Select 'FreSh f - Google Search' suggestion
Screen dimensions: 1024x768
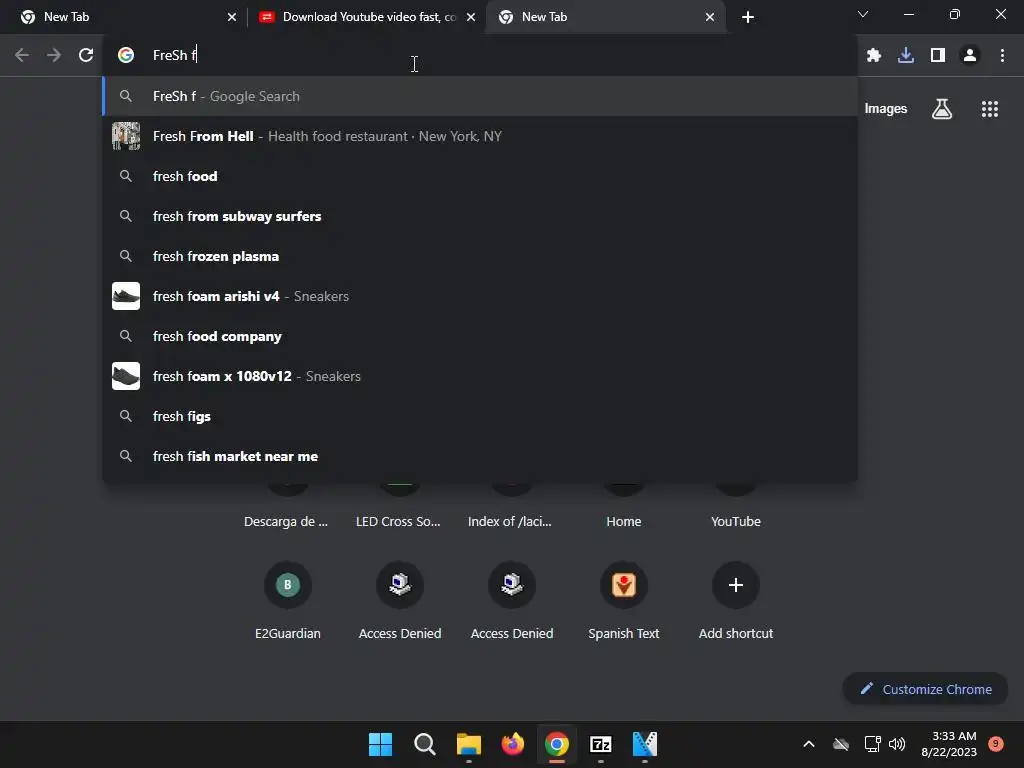point(480,96)
